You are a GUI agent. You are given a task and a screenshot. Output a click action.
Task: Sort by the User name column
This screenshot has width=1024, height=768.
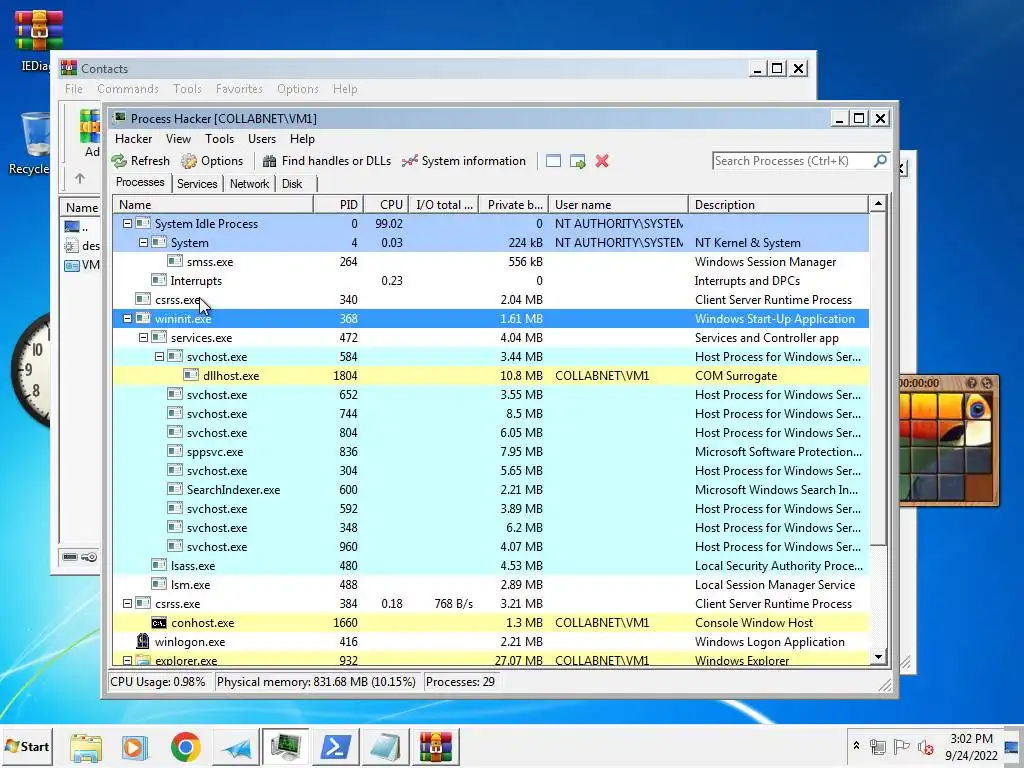[618, 204]
